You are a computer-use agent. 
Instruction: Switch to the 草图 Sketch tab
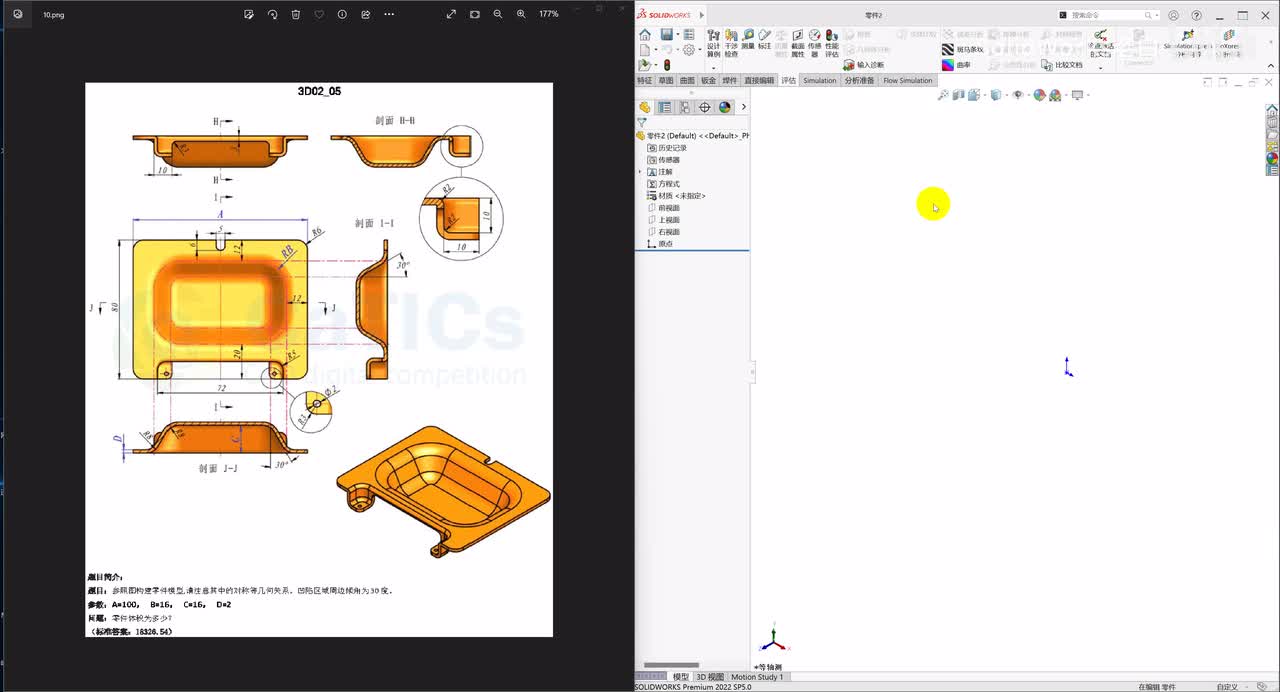666,80
